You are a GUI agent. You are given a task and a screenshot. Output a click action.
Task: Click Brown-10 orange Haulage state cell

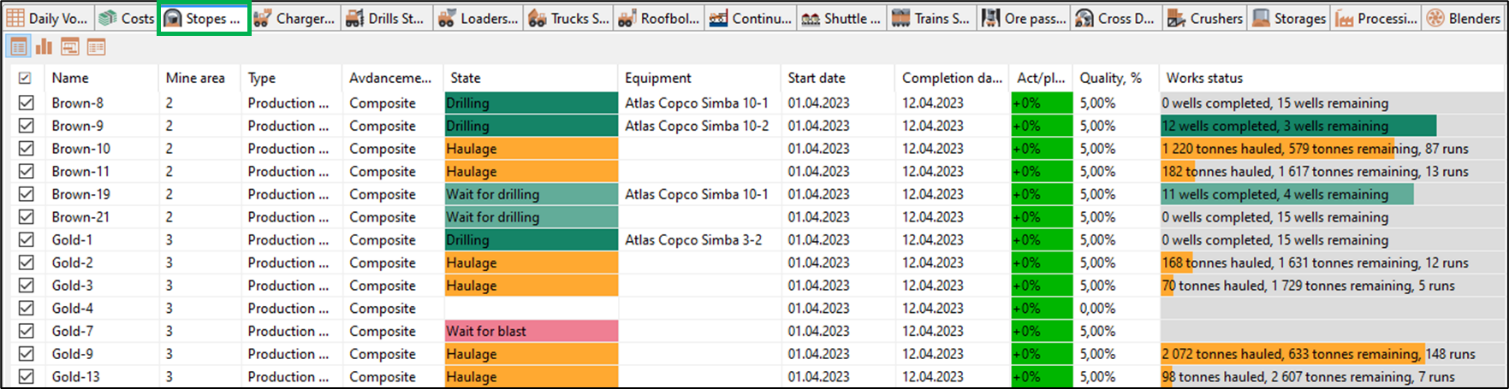[x=531, y=149]
